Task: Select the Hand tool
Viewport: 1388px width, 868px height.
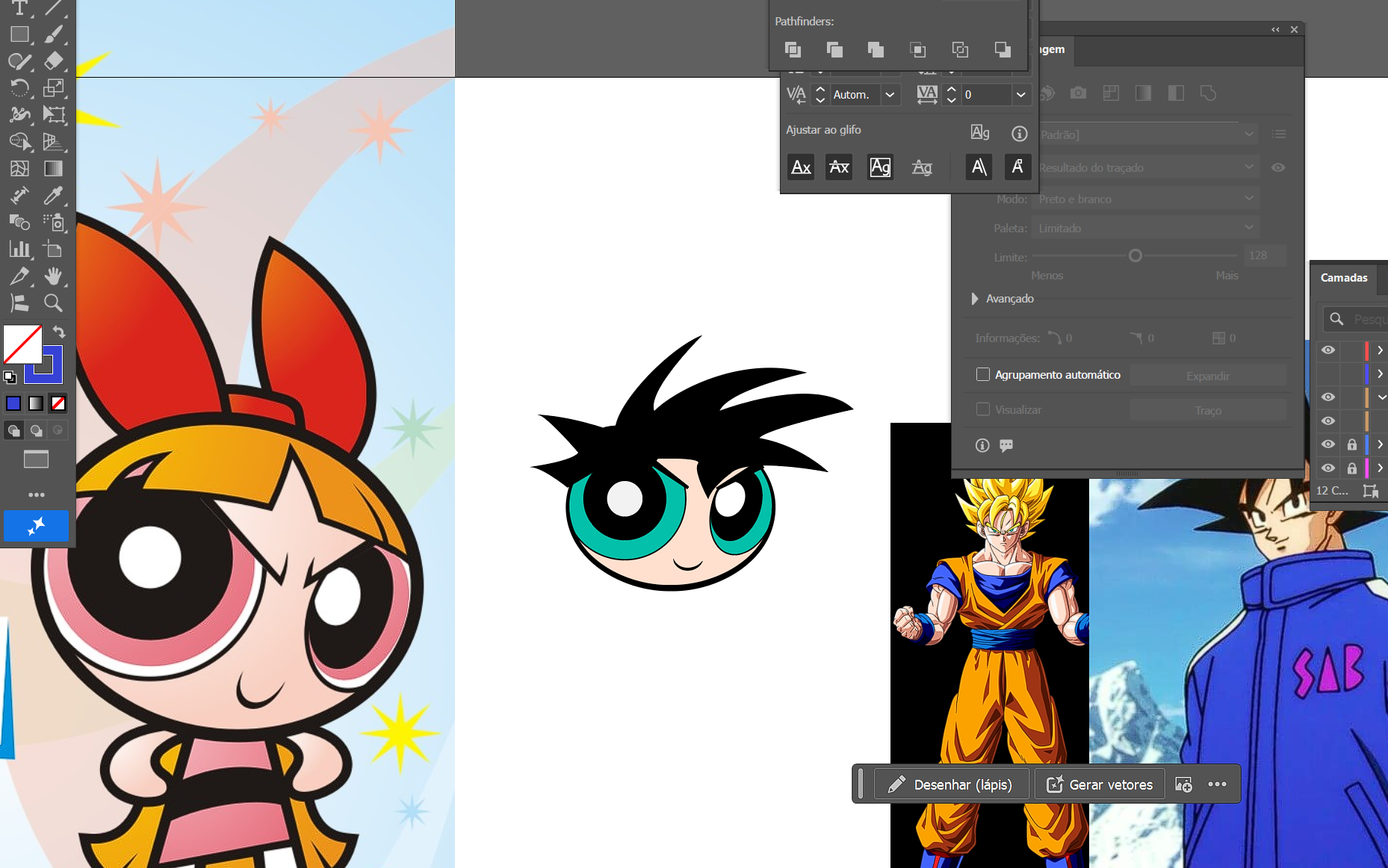Action: coord(53,276)
